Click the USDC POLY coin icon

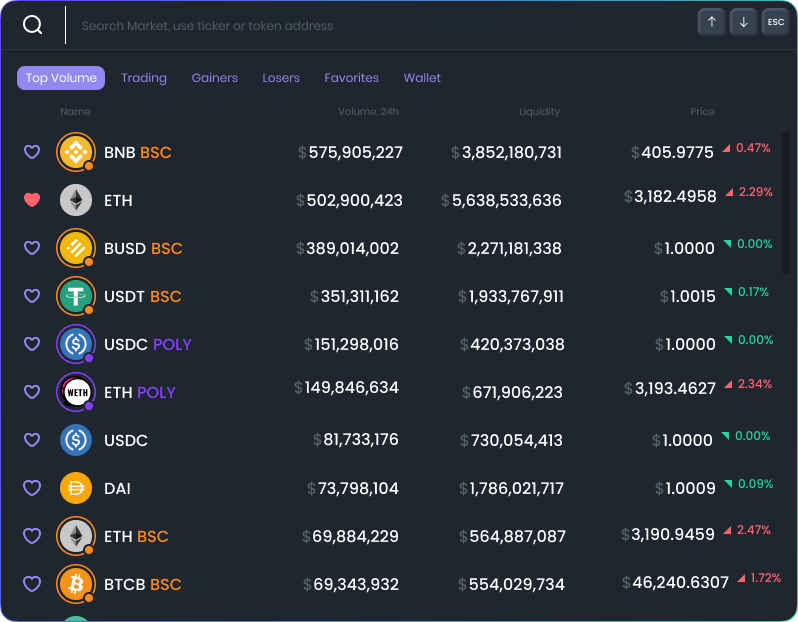(75, 344)
